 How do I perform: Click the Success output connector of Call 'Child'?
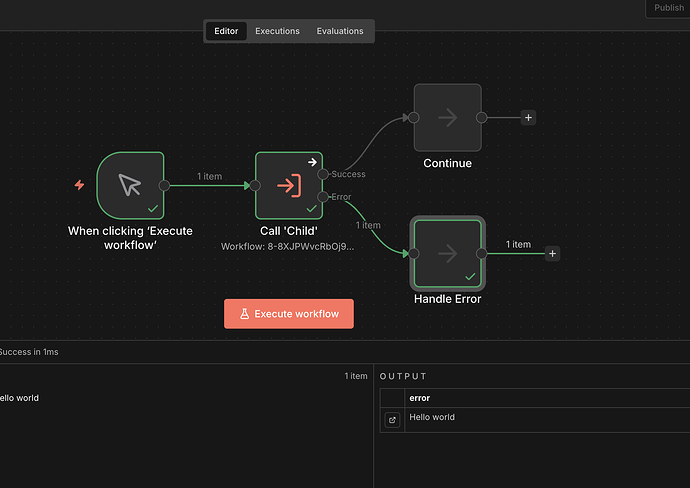point(323,174)
